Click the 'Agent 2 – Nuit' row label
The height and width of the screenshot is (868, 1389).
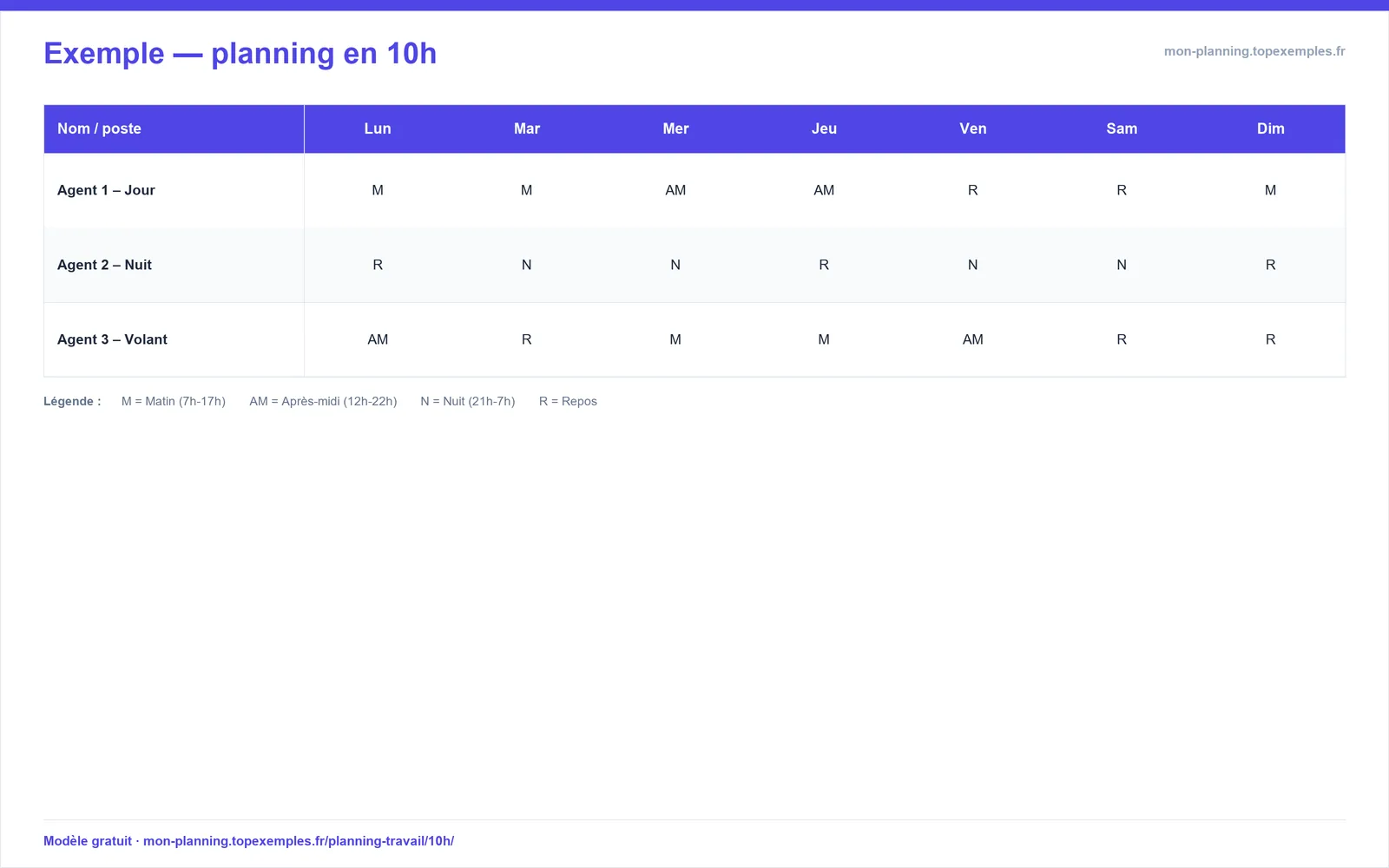click(104, 265)
